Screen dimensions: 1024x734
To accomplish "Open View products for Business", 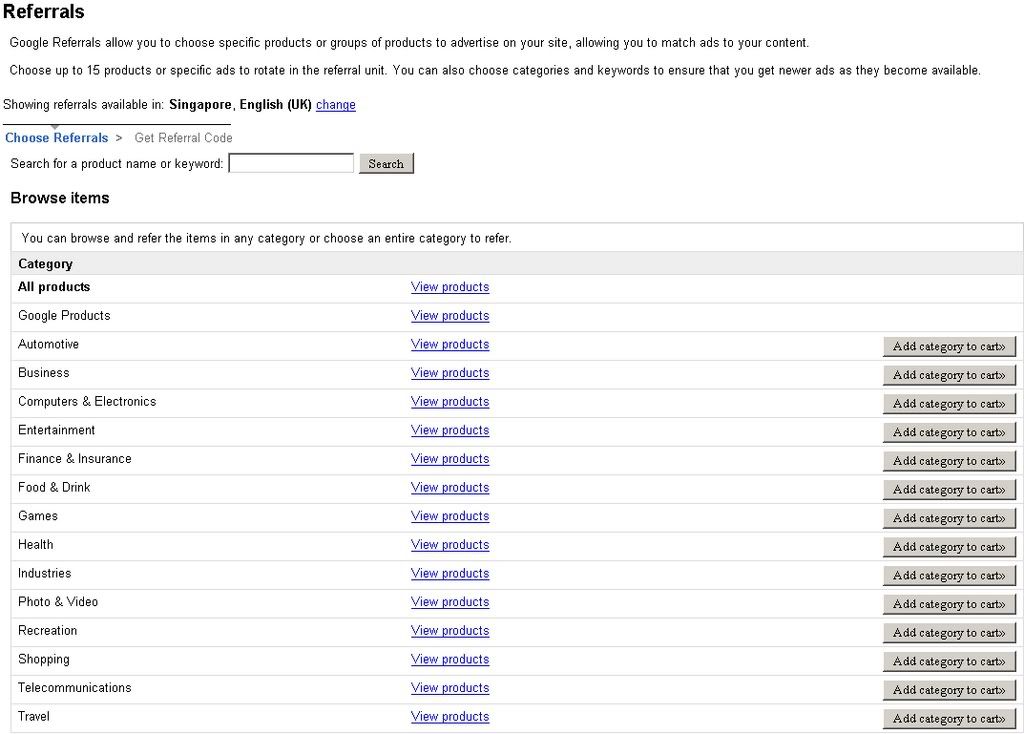I will click(x=450, y=373).
